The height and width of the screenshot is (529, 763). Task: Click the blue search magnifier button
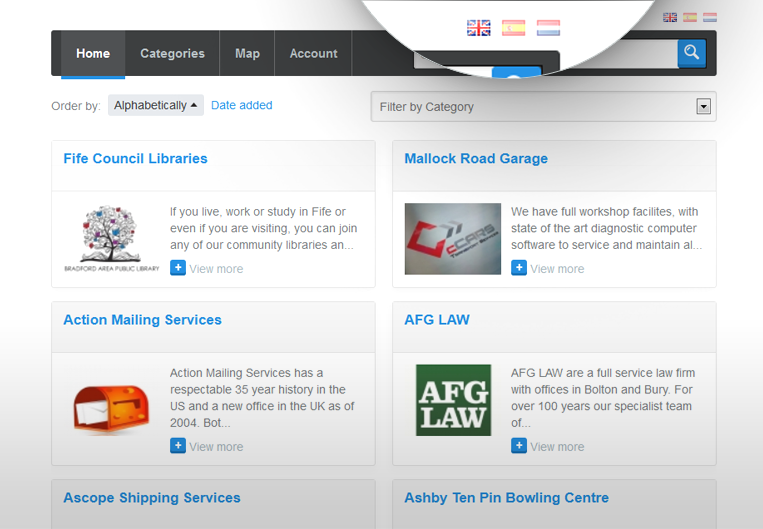click(691, 53)
